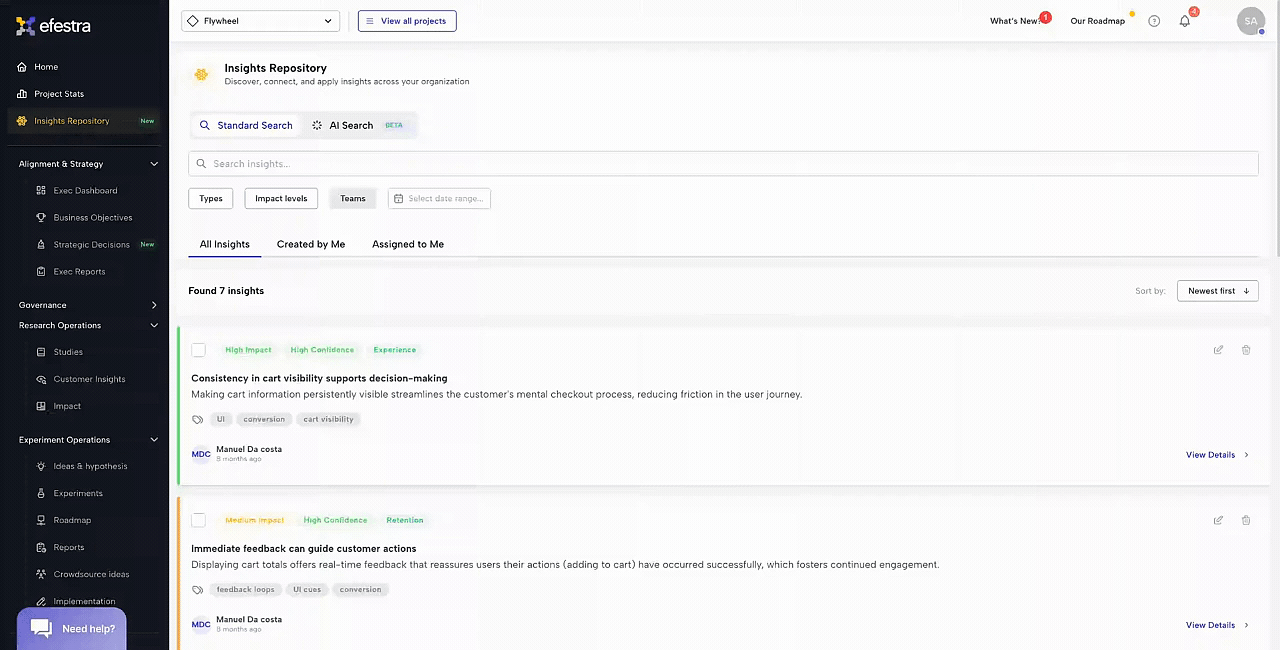
Task: Click the Search insights input field
Action: tap(722, 164)
